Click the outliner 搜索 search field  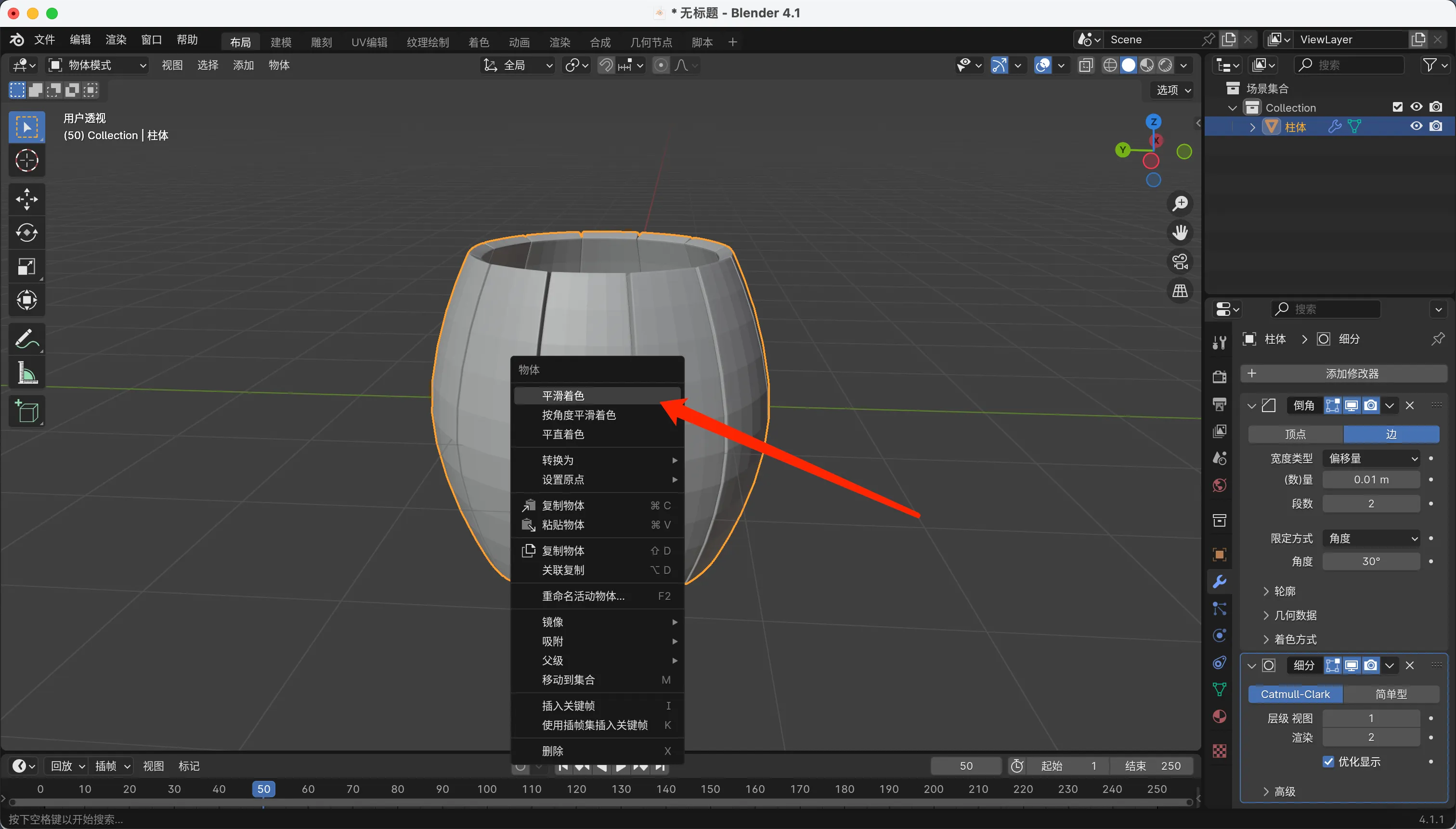[1350, 65]
